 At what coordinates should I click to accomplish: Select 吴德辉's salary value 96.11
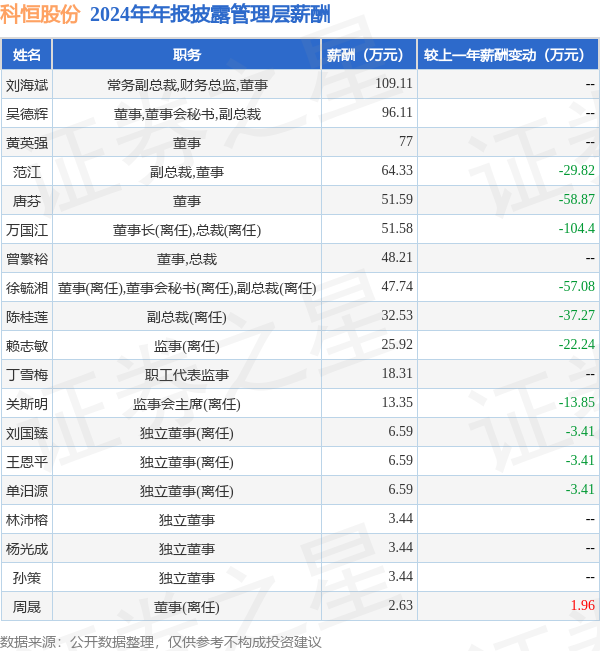click(x=397, y=112)
